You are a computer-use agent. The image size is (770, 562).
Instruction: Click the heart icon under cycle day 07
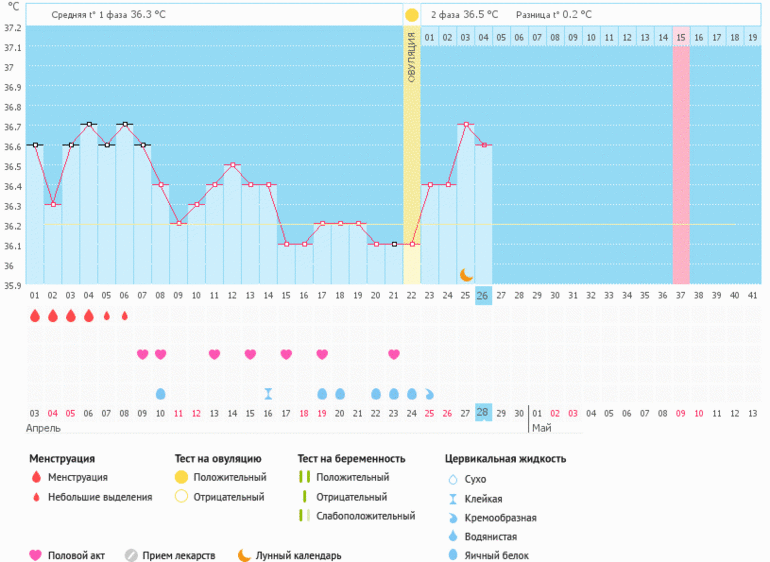tap(142, 354)
